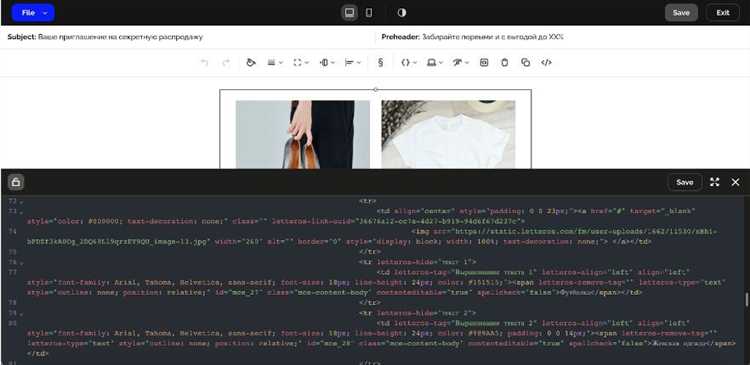Toggle dark mode contrast preview
The image size is (750, 365).
click(402, 13)
